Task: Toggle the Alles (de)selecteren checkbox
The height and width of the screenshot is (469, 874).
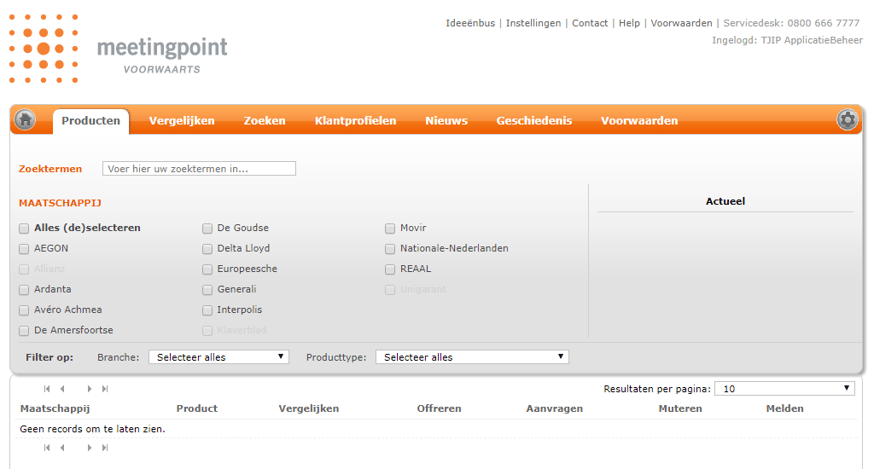Action: click(x=24, y=228)
